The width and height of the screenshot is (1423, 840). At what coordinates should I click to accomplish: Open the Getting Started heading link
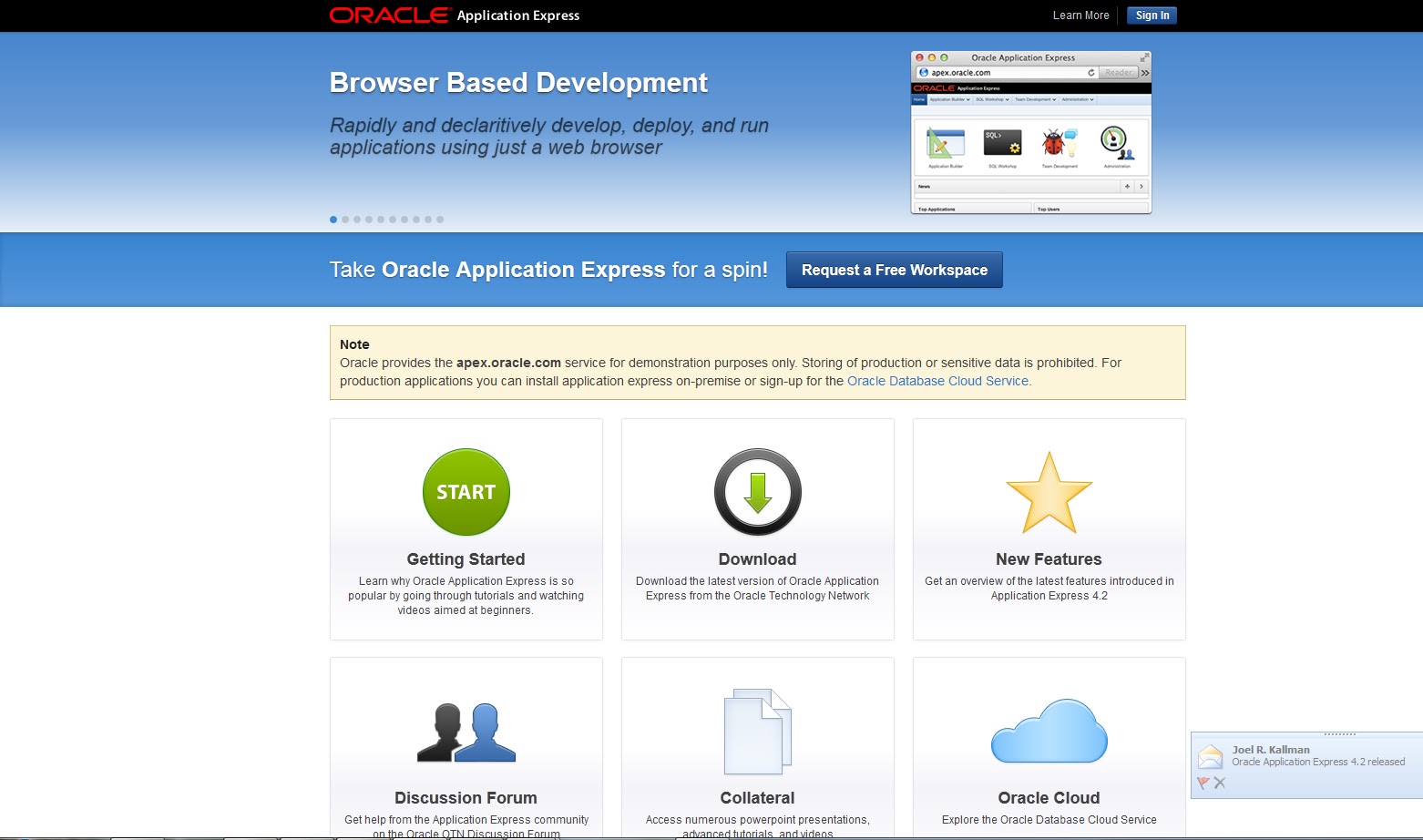466,559
